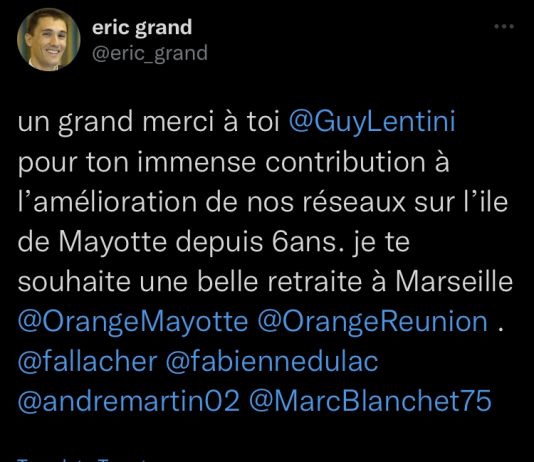Click the word "réseaux" in the tweet
Image resolution: width=534 pixels, height=462 pixels.
pyautogui.click(x=354, y=202)
